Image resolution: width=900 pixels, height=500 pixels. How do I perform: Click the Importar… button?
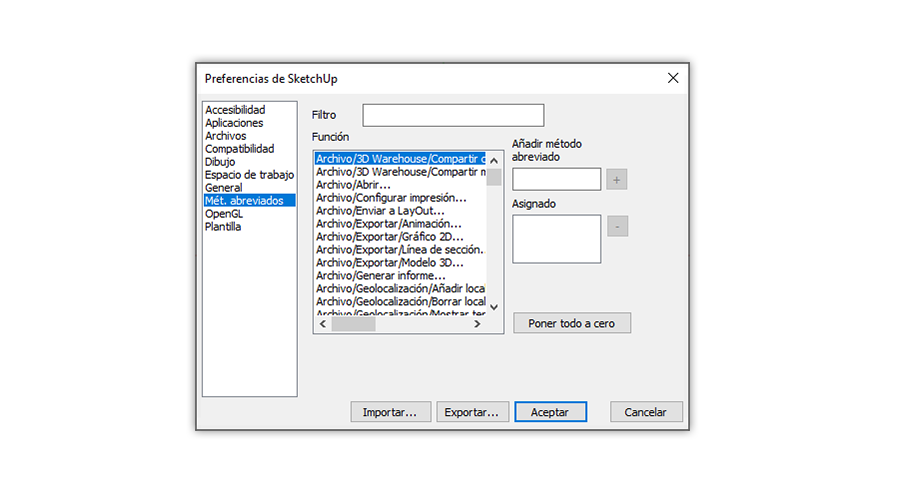pos(390,412)
